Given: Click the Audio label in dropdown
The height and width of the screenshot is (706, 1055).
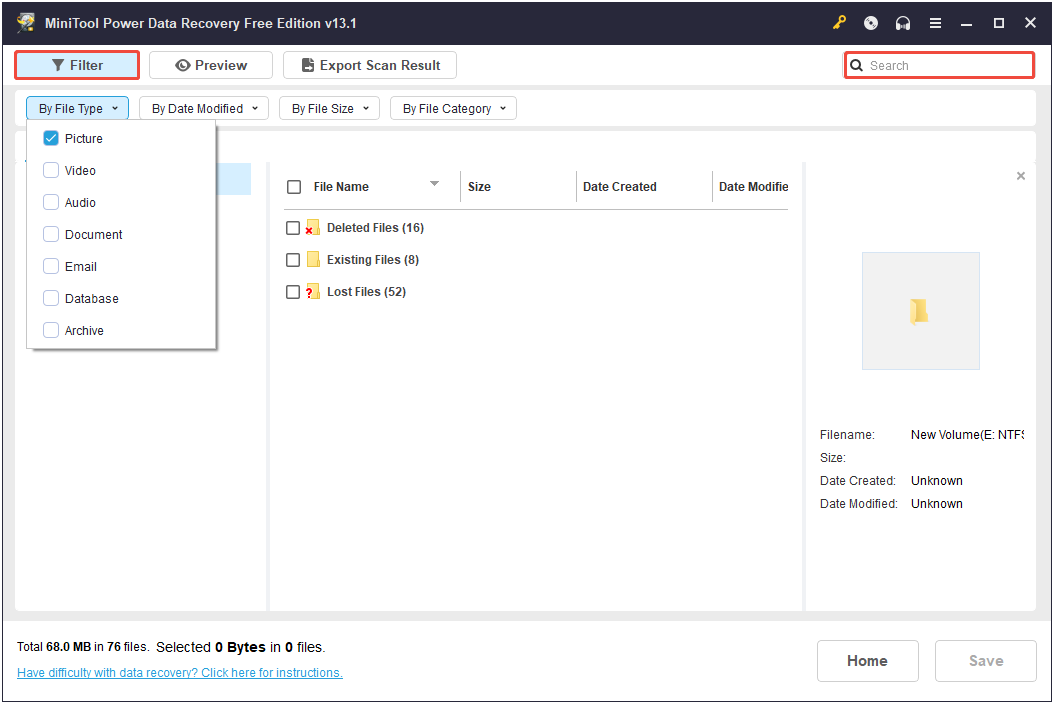Looking at the screenshot, I should 80,203.
